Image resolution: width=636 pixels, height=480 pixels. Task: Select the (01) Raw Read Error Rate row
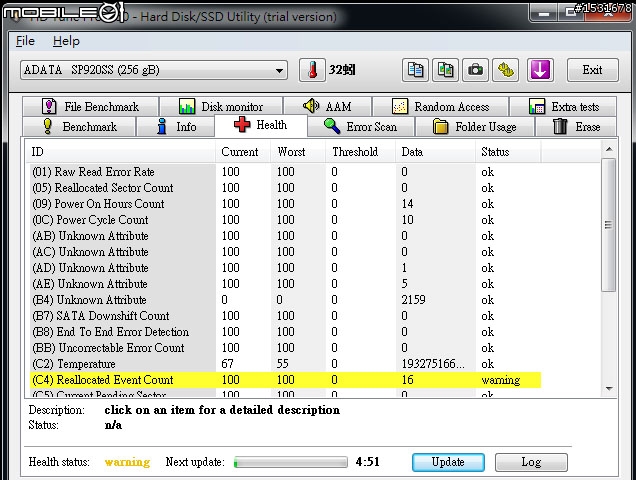(285, 172)
